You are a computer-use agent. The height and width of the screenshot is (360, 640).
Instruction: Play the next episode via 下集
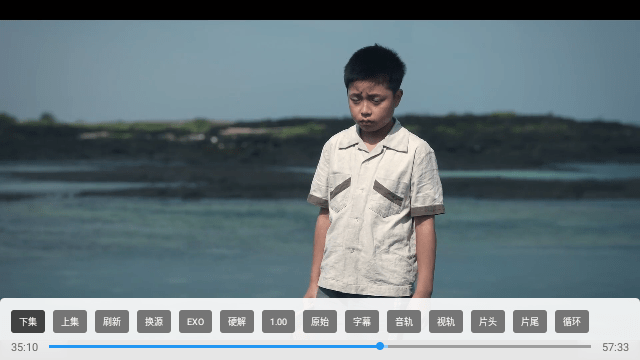[x=28, y=322]
